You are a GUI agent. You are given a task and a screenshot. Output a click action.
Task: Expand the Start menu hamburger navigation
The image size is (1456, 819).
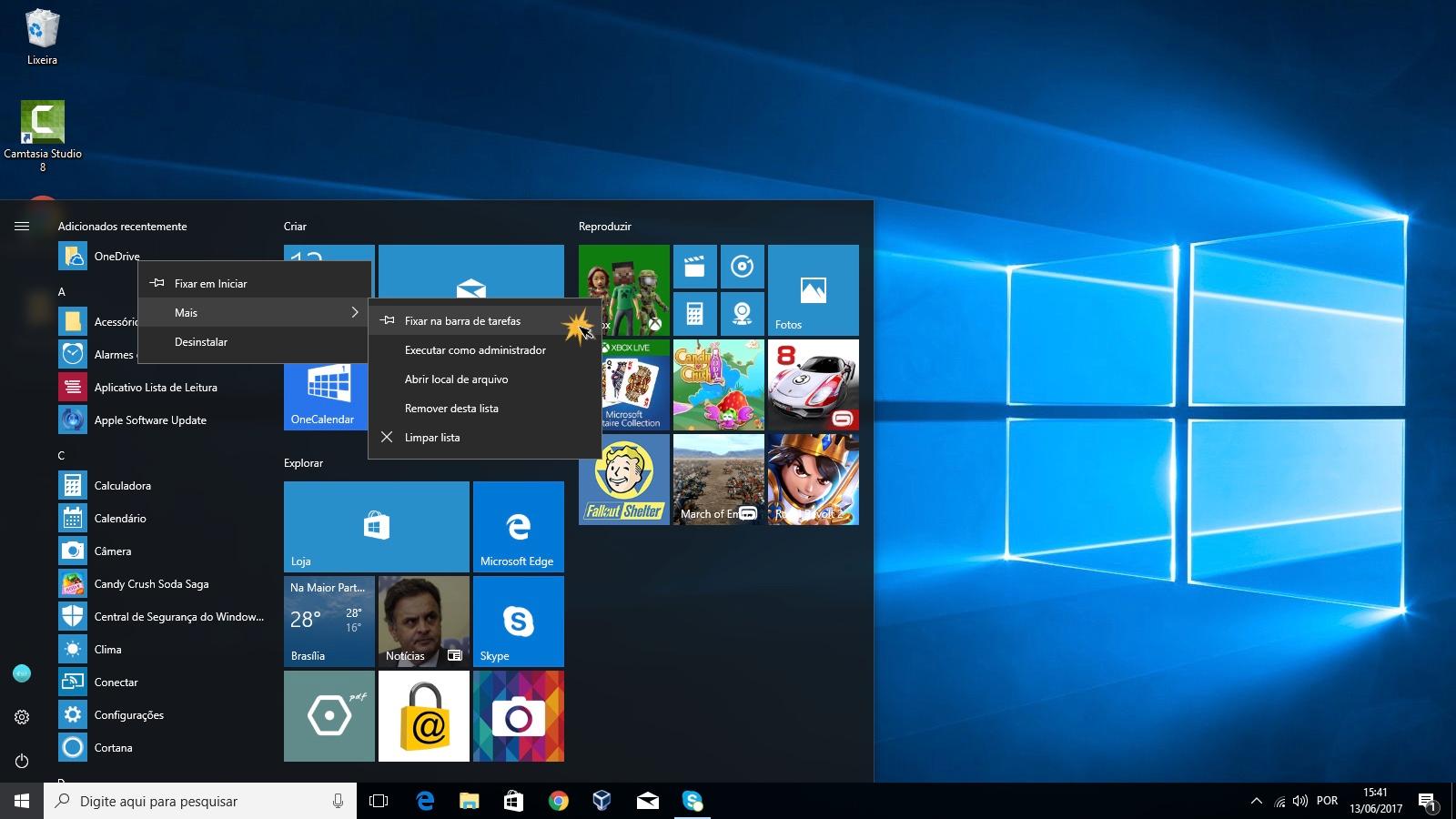click(22, 227)
